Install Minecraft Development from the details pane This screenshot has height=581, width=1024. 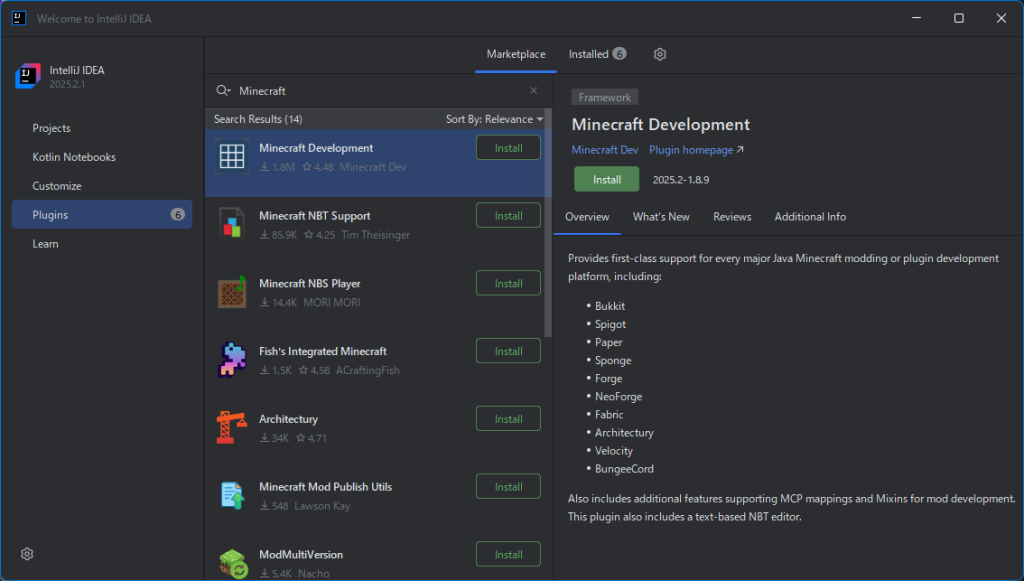click(x=607, y=180)
